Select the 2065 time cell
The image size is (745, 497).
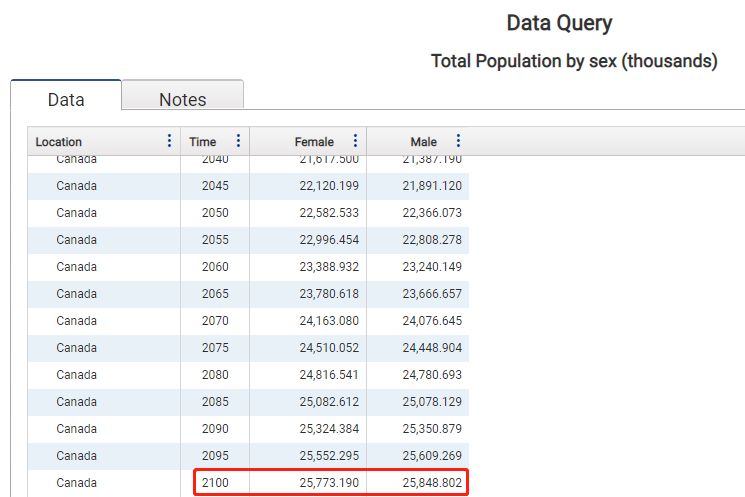(215, 294)
